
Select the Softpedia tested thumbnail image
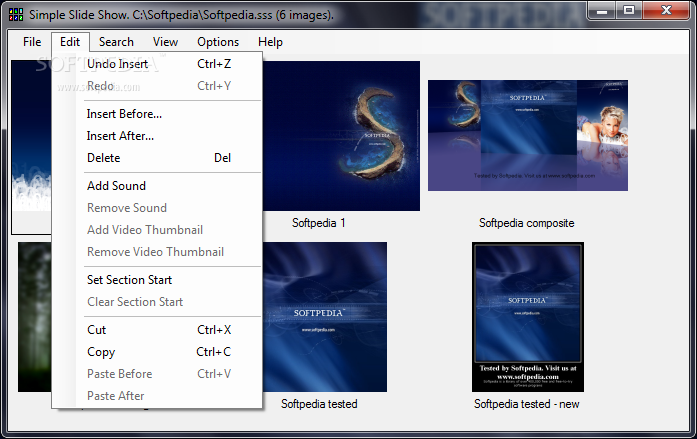pos(324,317)
